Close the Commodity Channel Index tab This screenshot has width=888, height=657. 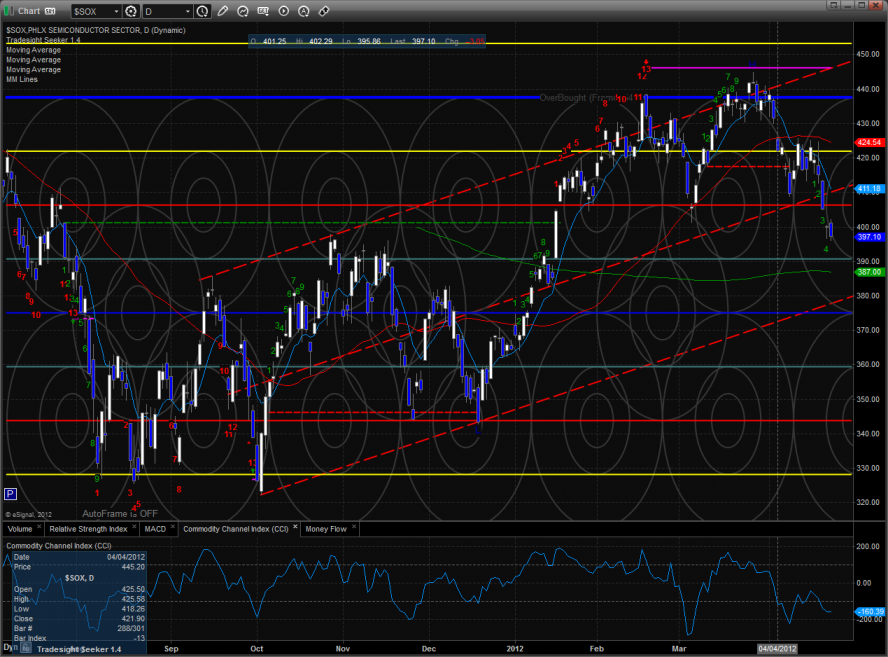(x=295, y=528)
